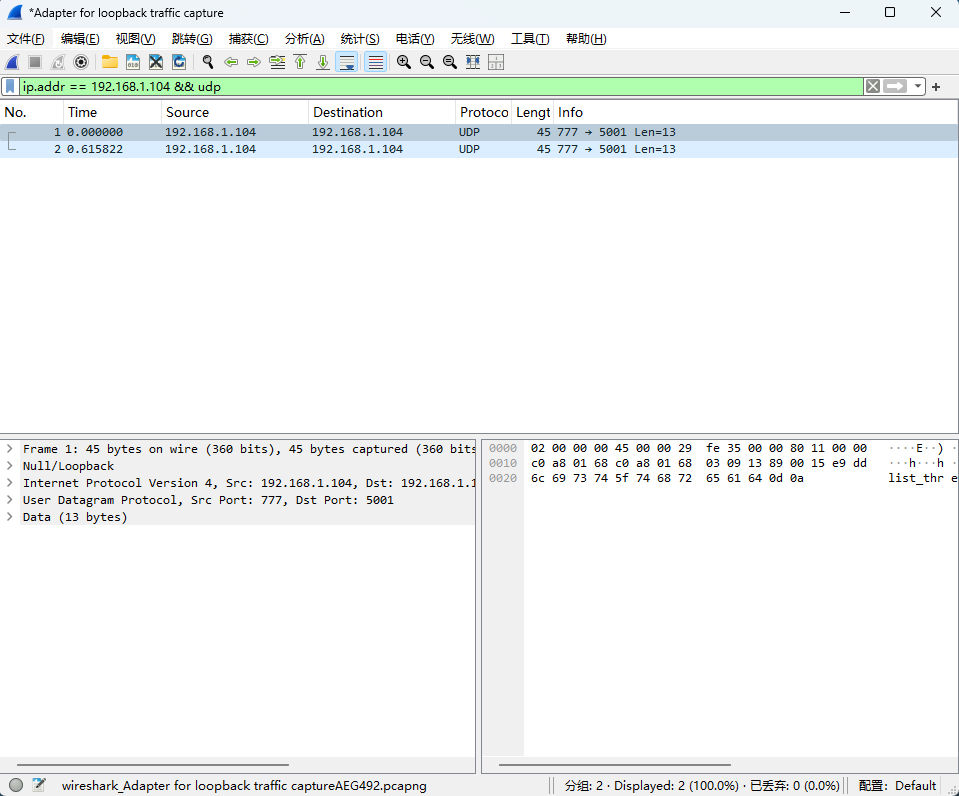Open the 视图(V) menu
Image resolution: width=959 pixels, height=796 pixels.
coord(135,39)
